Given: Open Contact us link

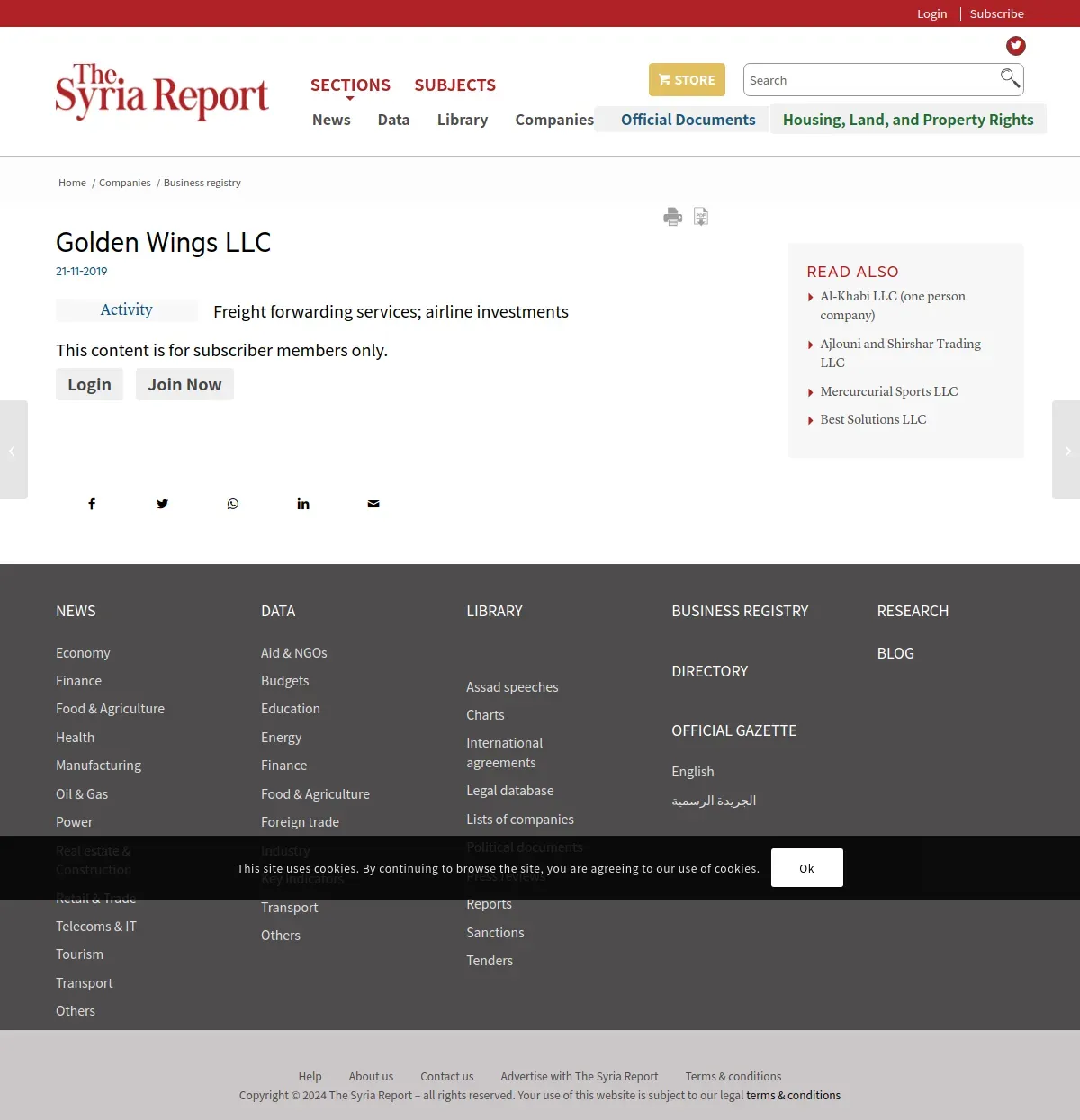Looking at the screenshot, I should (446, 1076).
